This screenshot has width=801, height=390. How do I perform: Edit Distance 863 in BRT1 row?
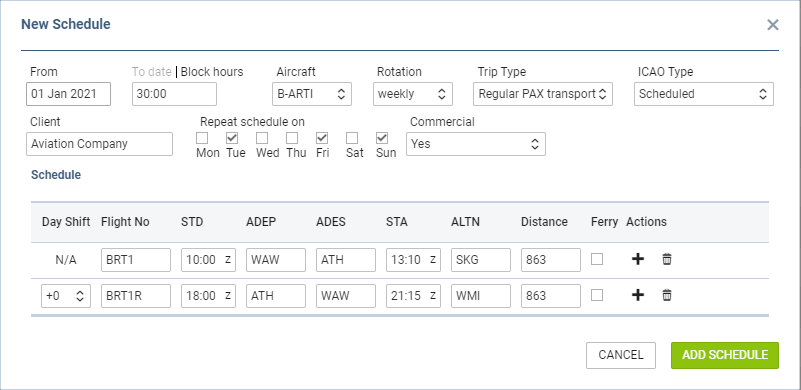[551, 260]
